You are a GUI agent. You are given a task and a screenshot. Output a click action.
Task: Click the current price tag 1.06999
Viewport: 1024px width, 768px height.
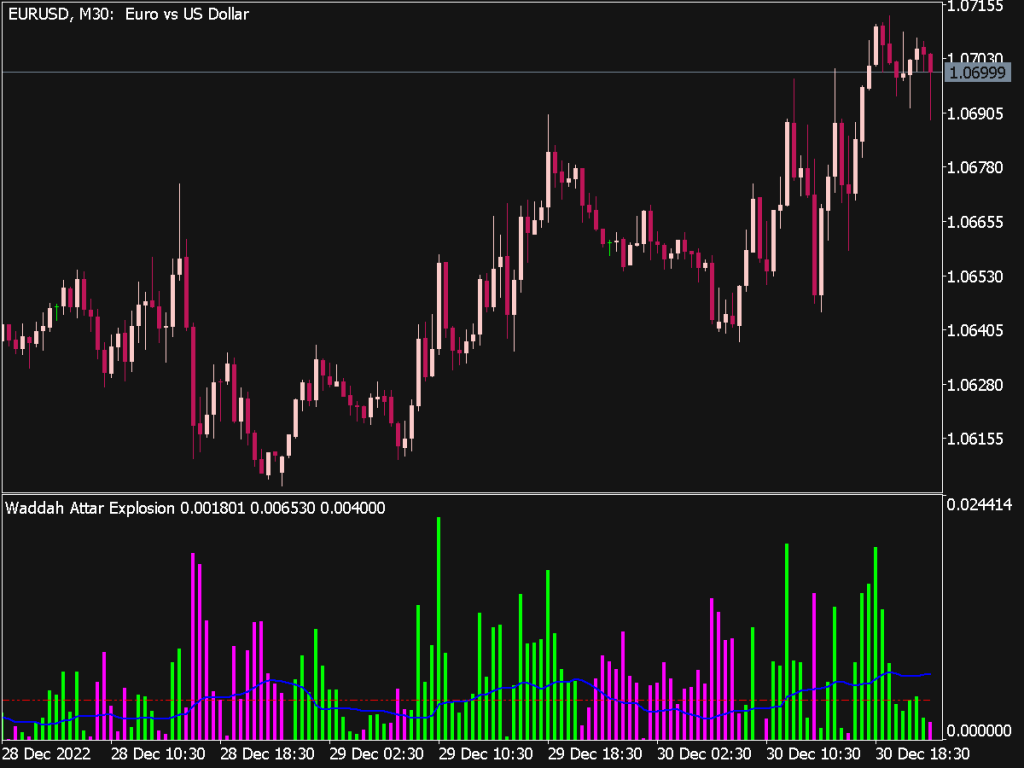(x=977, y=72)
